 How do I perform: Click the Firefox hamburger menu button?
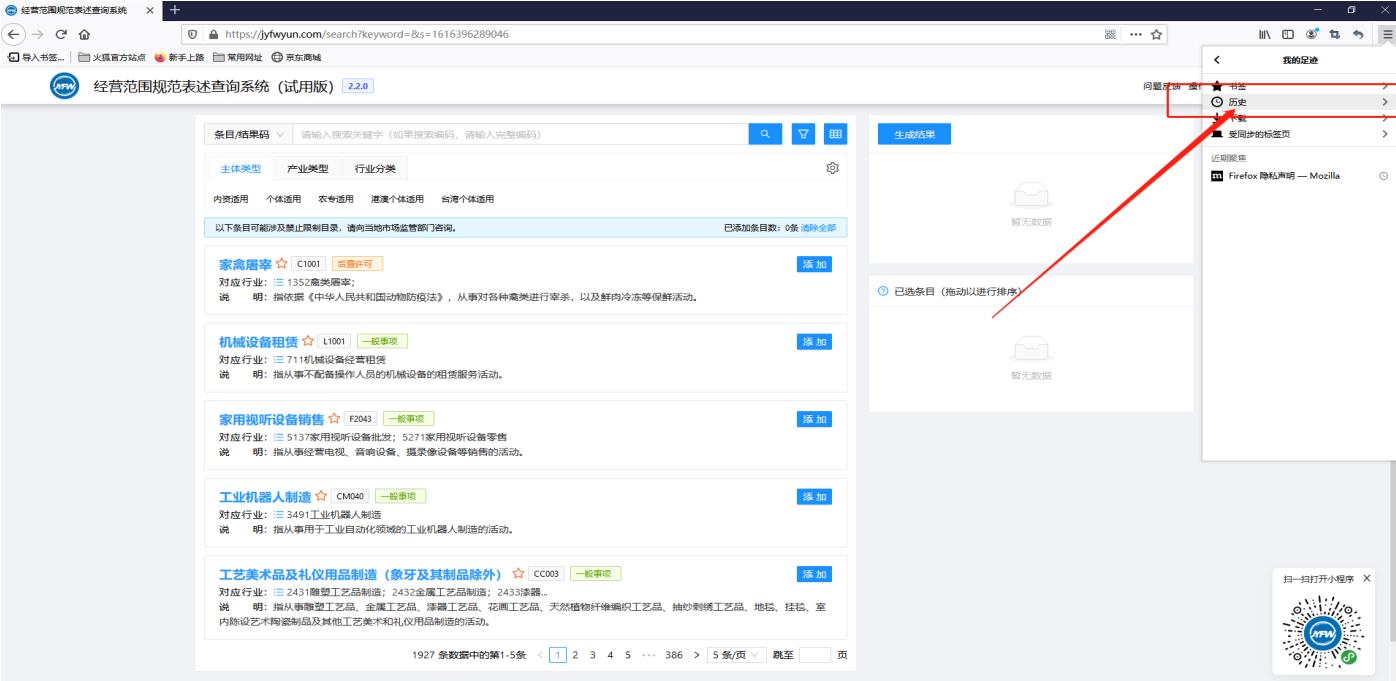(1386, 33)
